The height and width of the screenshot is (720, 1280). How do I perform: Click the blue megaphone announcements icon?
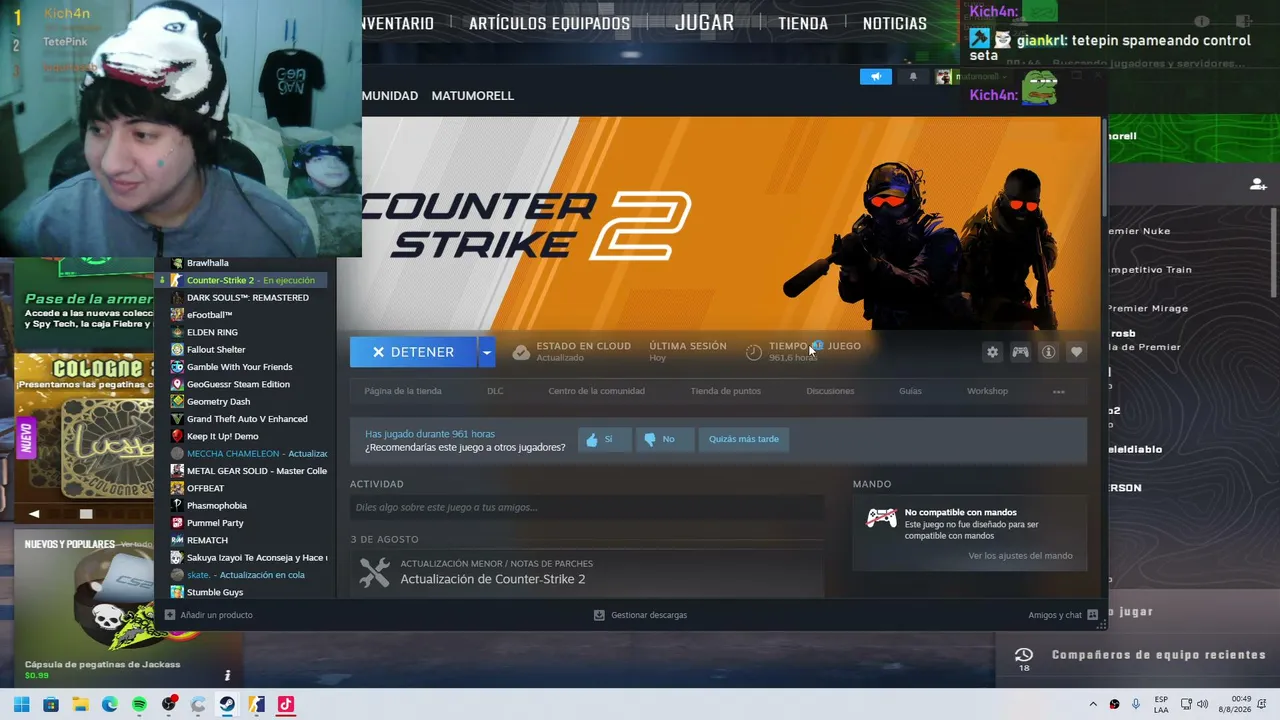pyautogui.click(x=875, y=76)
